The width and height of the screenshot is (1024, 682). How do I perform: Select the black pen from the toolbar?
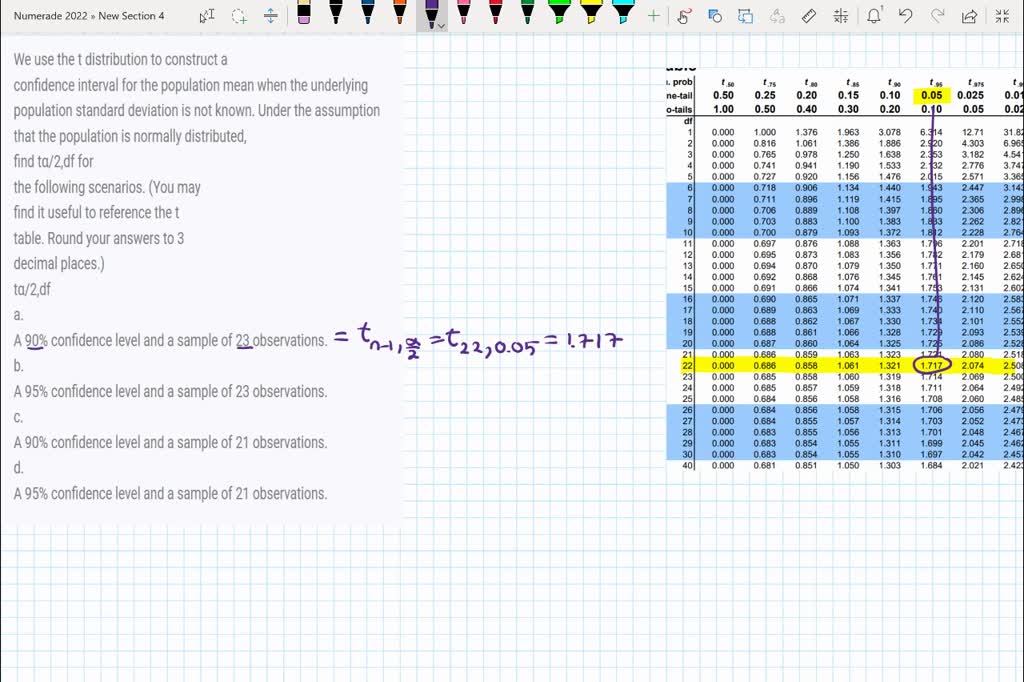point(334,15)
